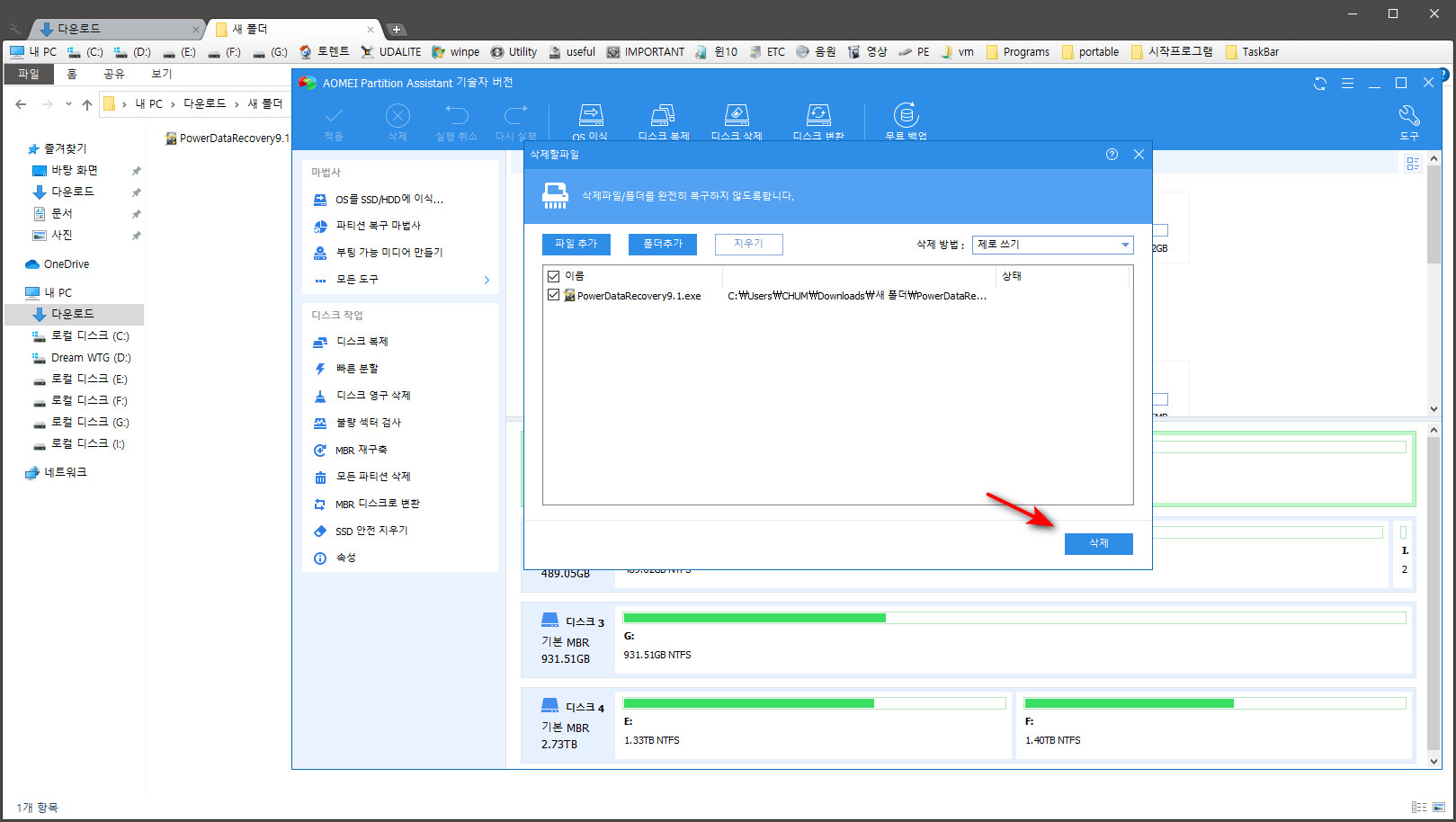Open the 홈 ribbon tab
This screenshot has height=822, width=1456.
(72, 74)
